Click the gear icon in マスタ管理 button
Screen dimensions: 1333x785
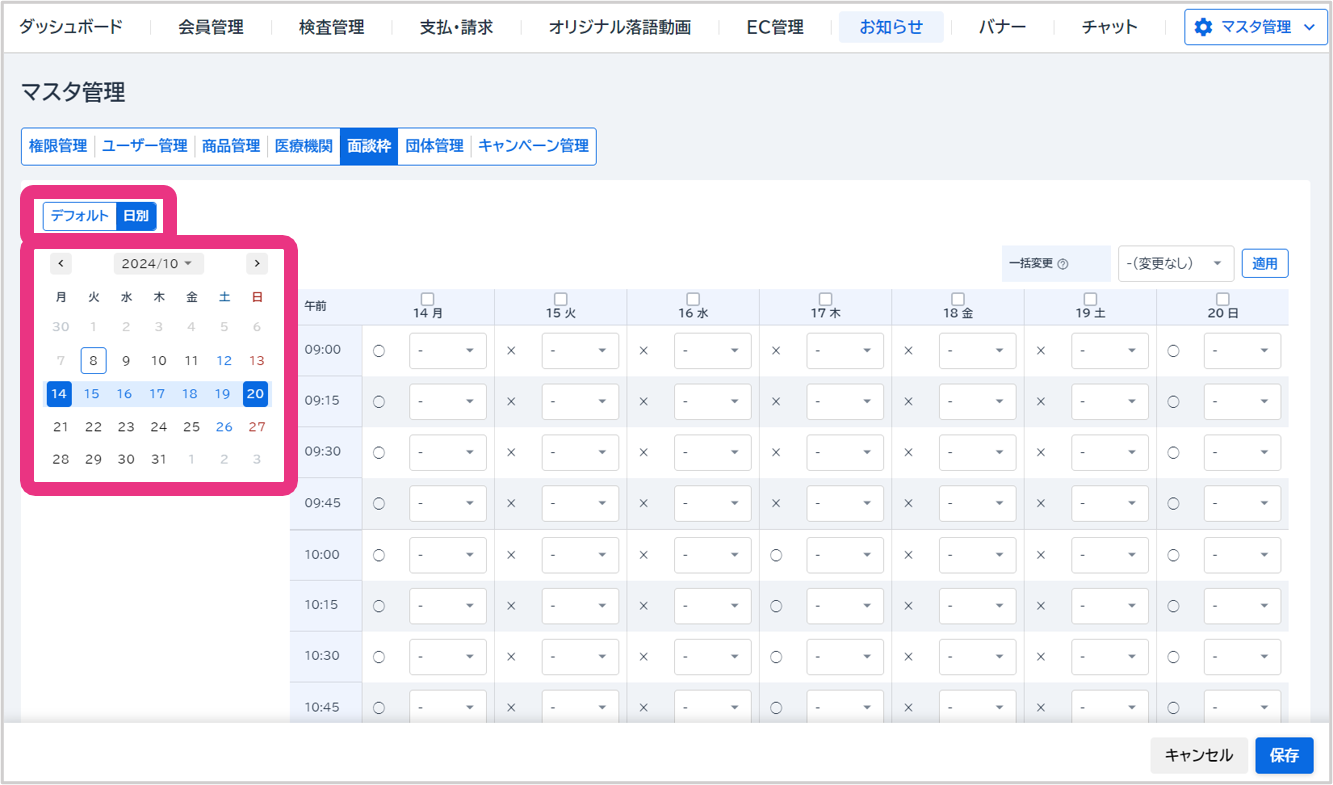click(1203, 27)
